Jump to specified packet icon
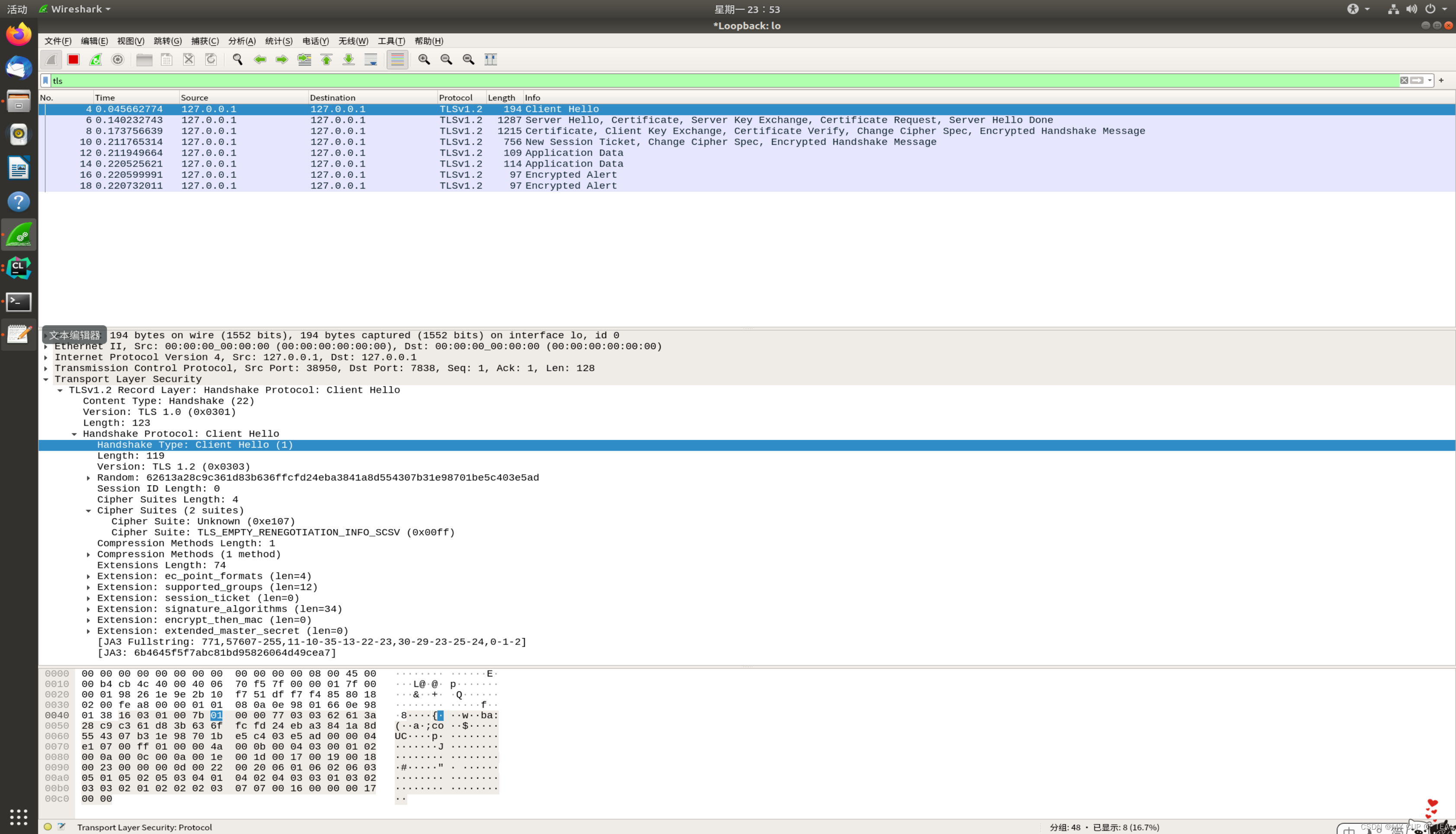1456x834 pixels. point(304,60)
